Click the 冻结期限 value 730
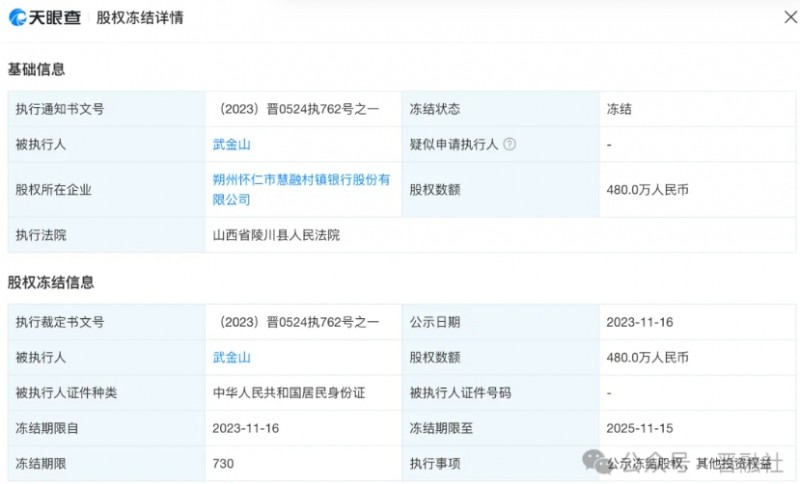Screen dimensions: 800x484 223,464
